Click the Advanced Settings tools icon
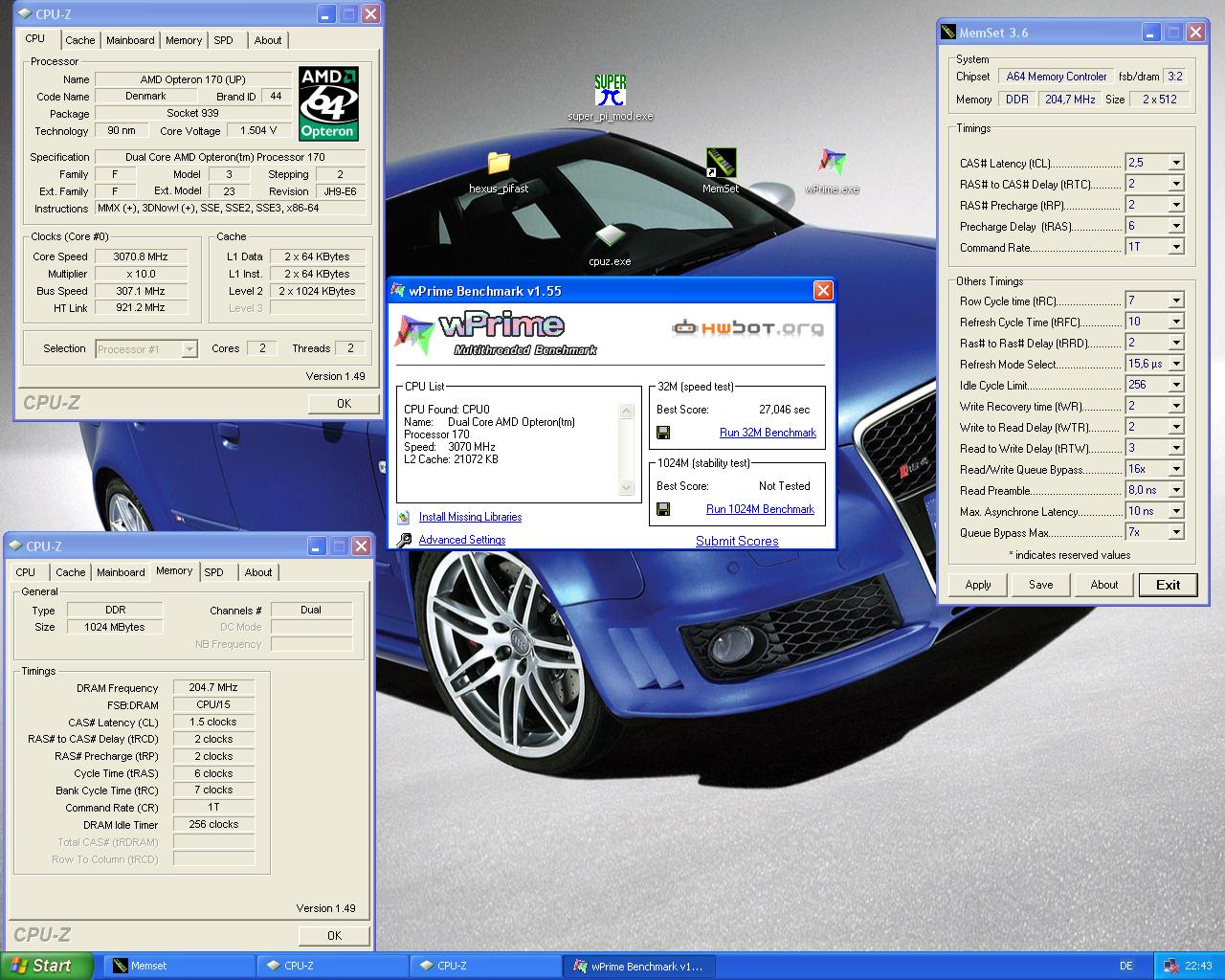The width and height of the screenshot is (1225, 980). click(404, 540)
